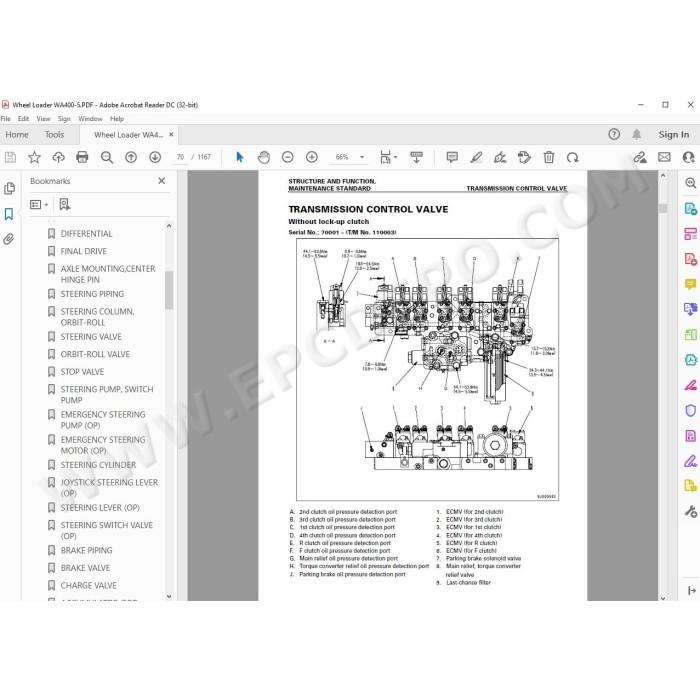Screen dimensions: 700x700
Task: Open the STEERING PIPING bookmark
Action: click(x=92, y=294)
